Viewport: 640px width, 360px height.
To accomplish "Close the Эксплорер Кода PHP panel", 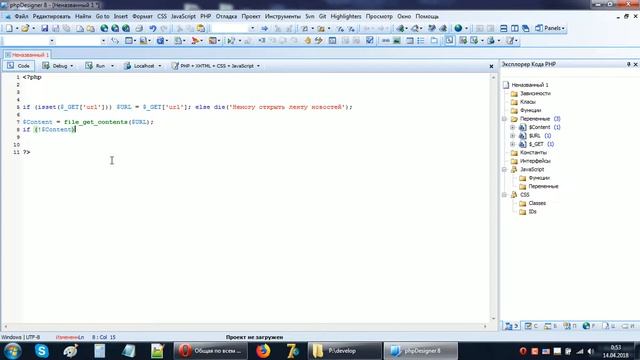I will [x=636, y=64].
